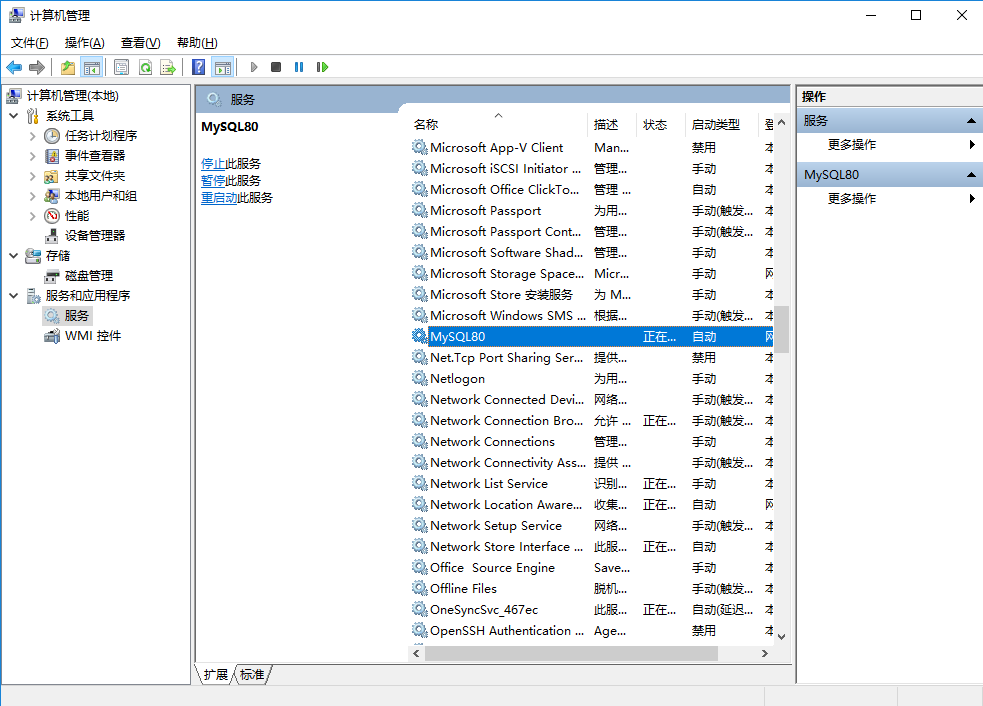Collapse the MySQL80 section in Actions pane
This screenshot has height=706, width=983.
[x=971, y=174]
